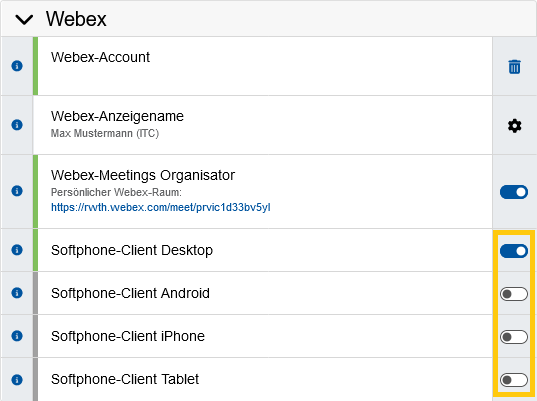The height and width of the screenshot is (401, 537).
Task: Click info icon for Webex-Meetings Organisator
Action: click(17, 191)
